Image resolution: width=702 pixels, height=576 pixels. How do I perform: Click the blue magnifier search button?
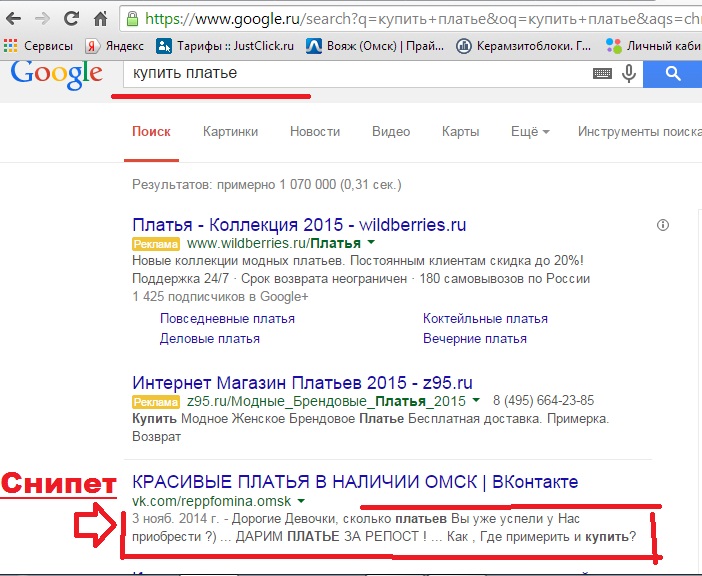(672, 74)
